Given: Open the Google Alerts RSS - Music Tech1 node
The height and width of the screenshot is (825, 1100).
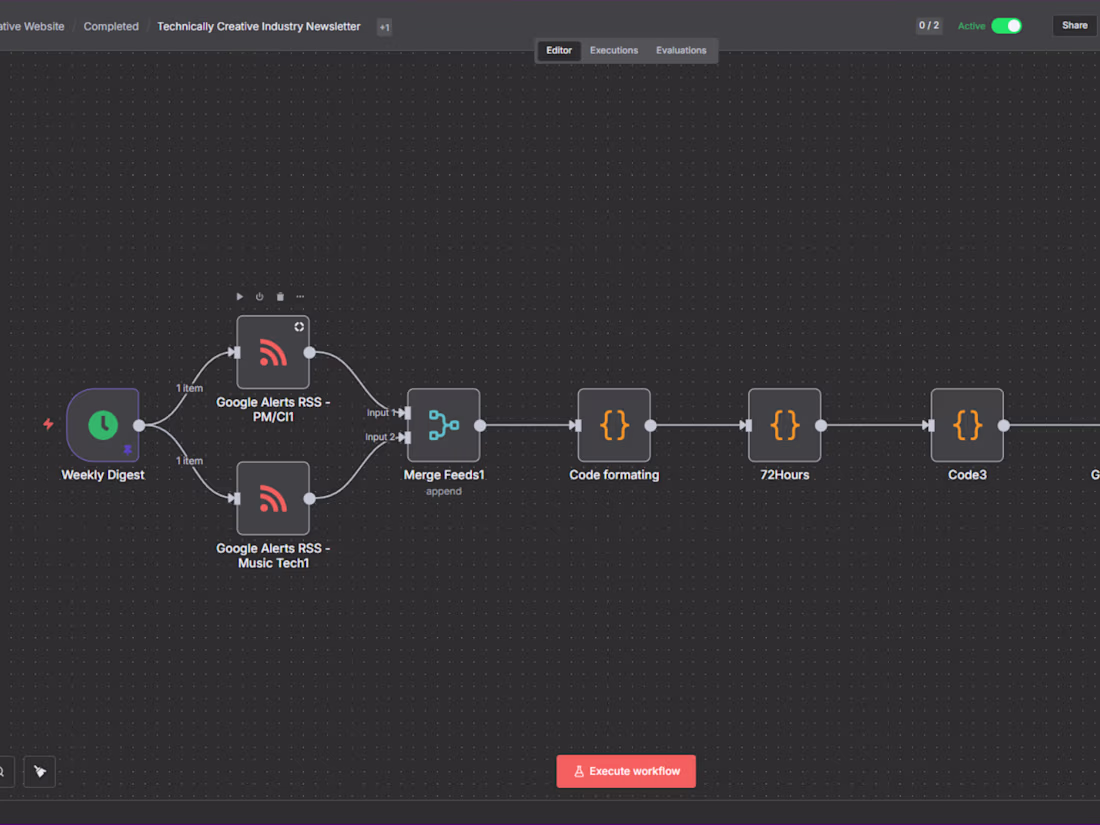Looking at the screenshot, I should pos(272,498).
